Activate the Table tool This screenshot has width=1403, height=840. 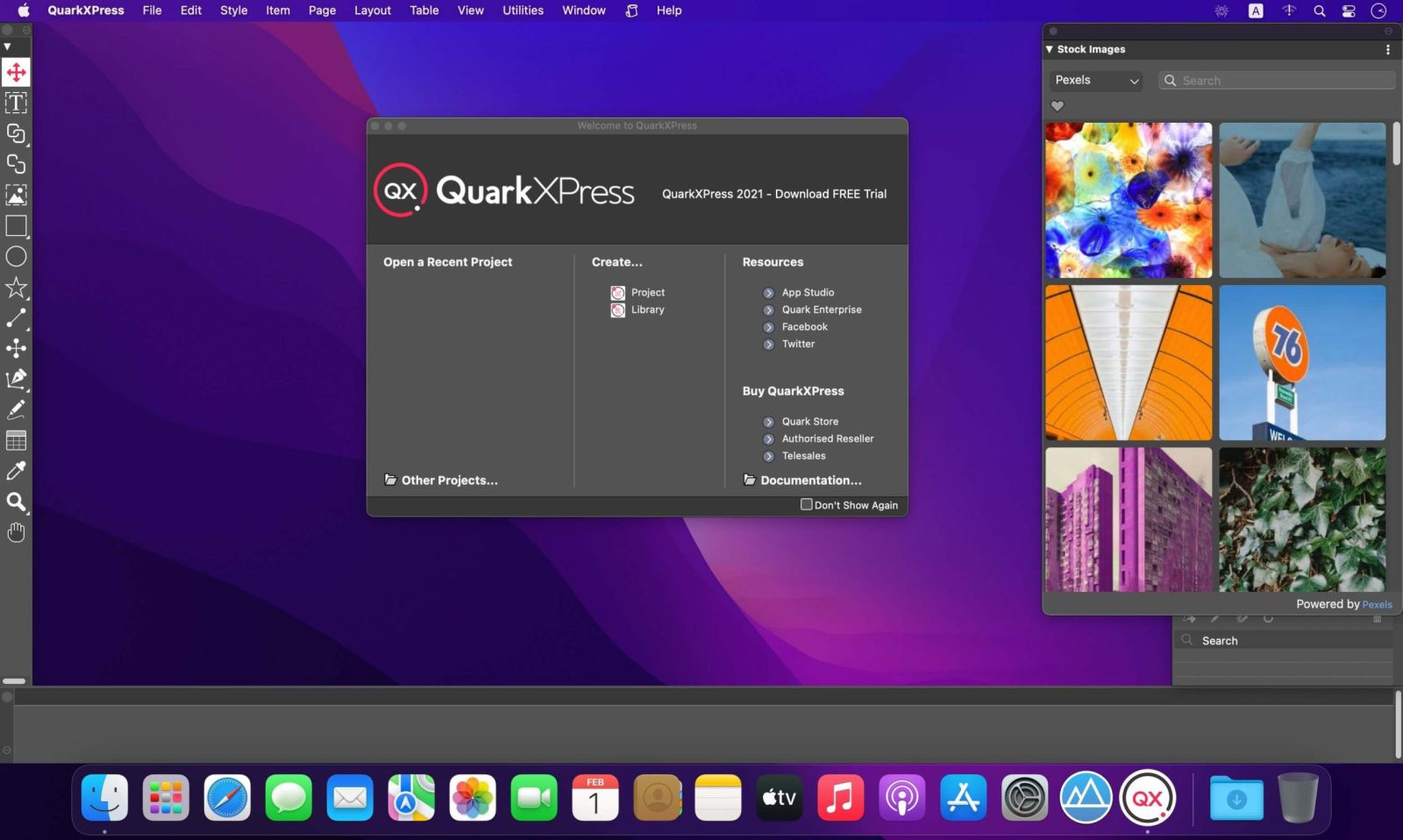click(15, 440)
